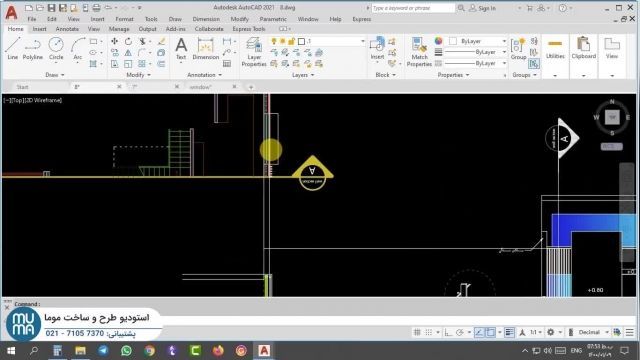Expand the Draw panel

pos(55,75)
